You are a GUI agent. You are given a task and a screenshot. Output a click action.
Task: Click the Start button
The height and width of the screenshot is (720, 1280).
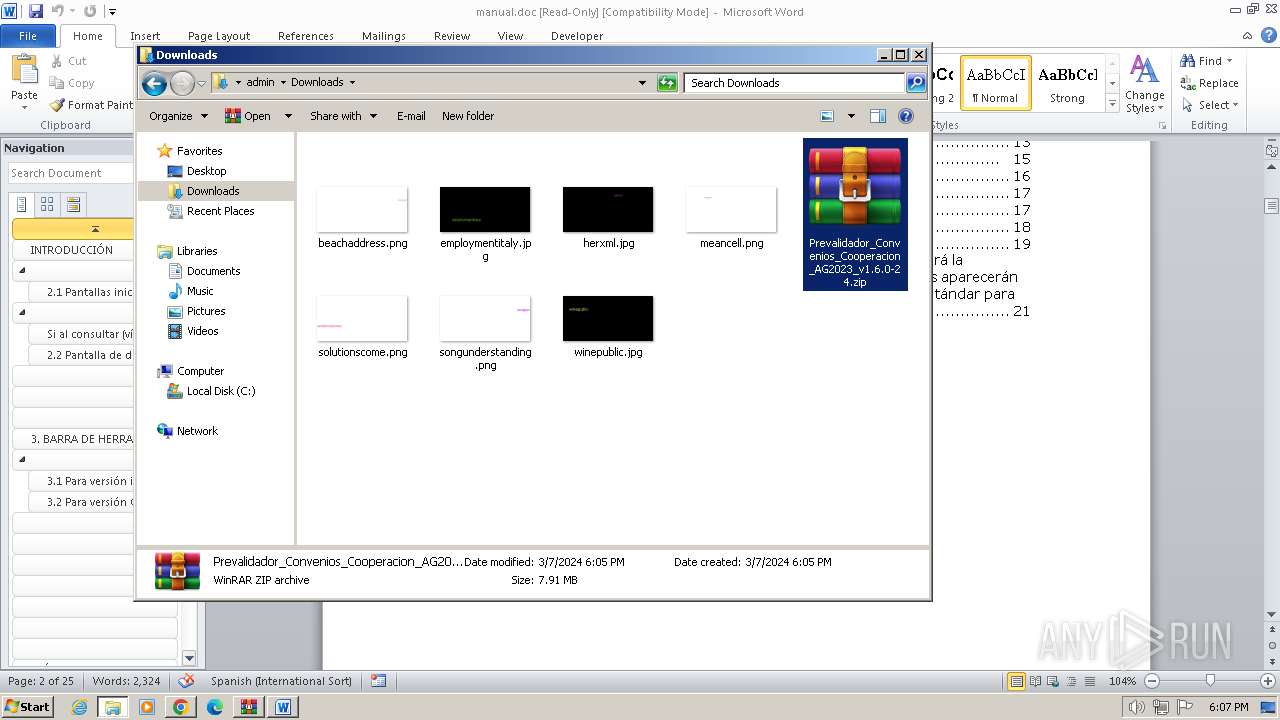(x=28, y=707)
